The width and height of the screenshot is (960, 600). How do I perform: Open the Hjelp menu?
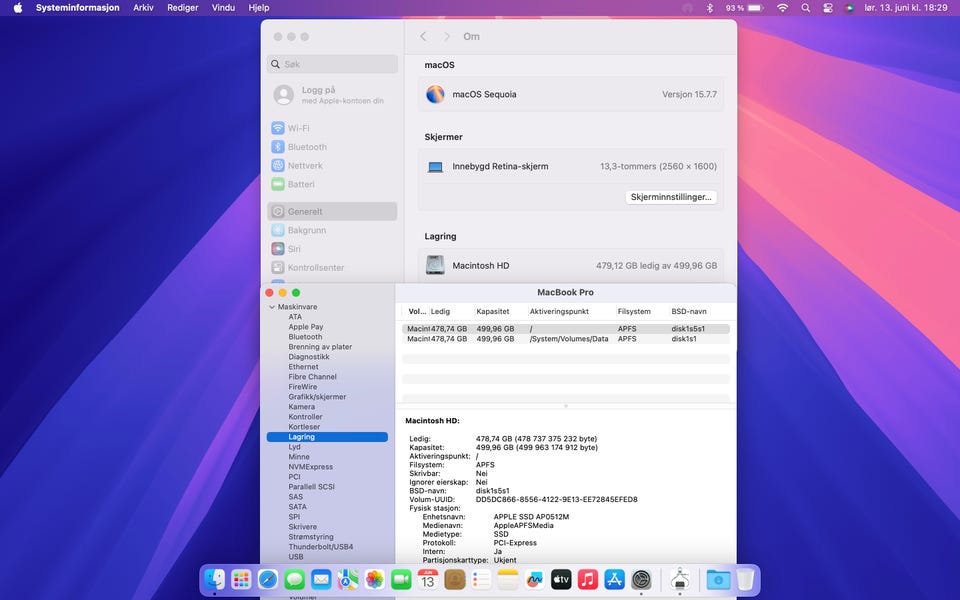[258, 8]
